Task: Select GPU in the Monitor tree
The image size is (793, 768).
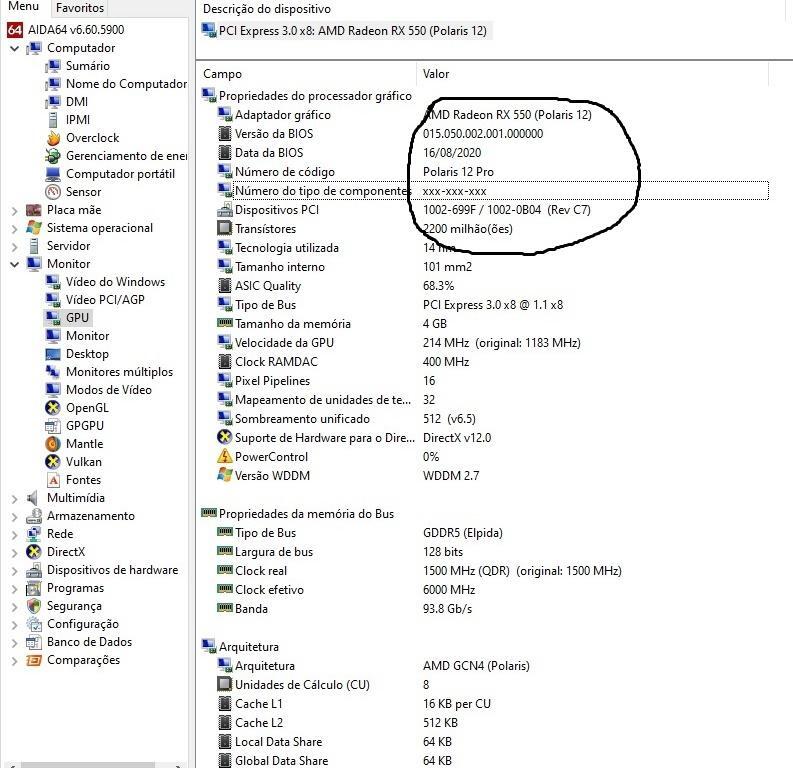Action: tap(77, 318)
